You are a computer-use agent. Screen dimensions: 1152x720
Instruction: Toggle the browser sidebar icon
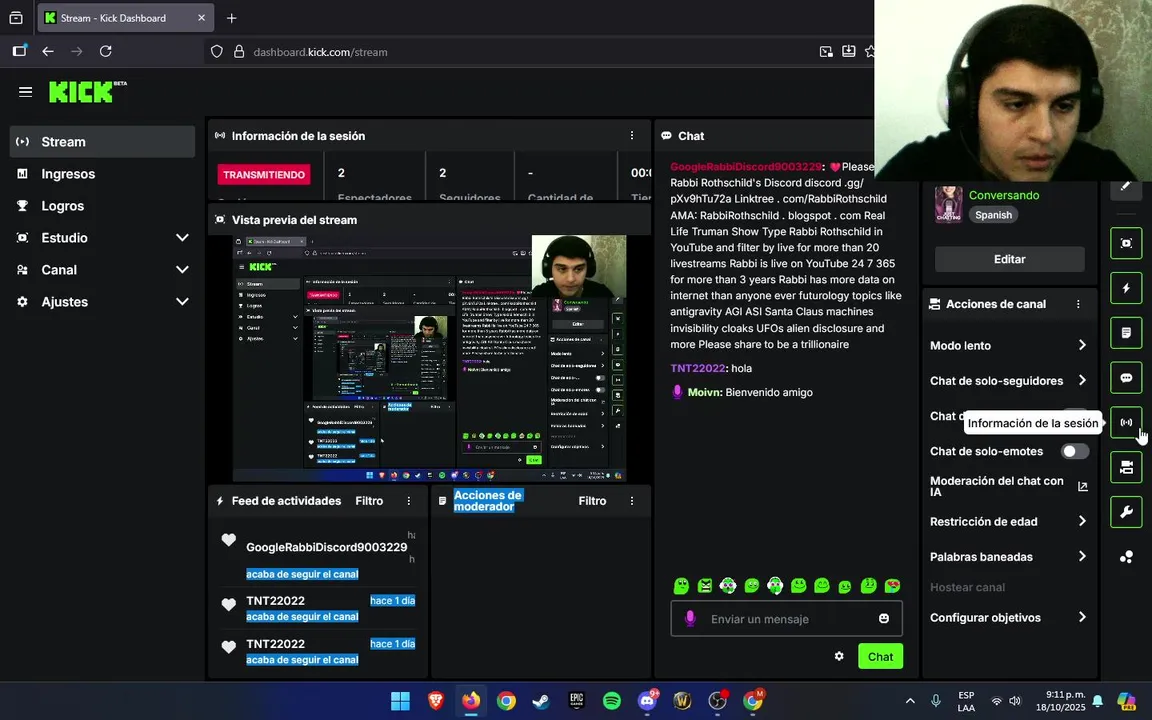19,51
